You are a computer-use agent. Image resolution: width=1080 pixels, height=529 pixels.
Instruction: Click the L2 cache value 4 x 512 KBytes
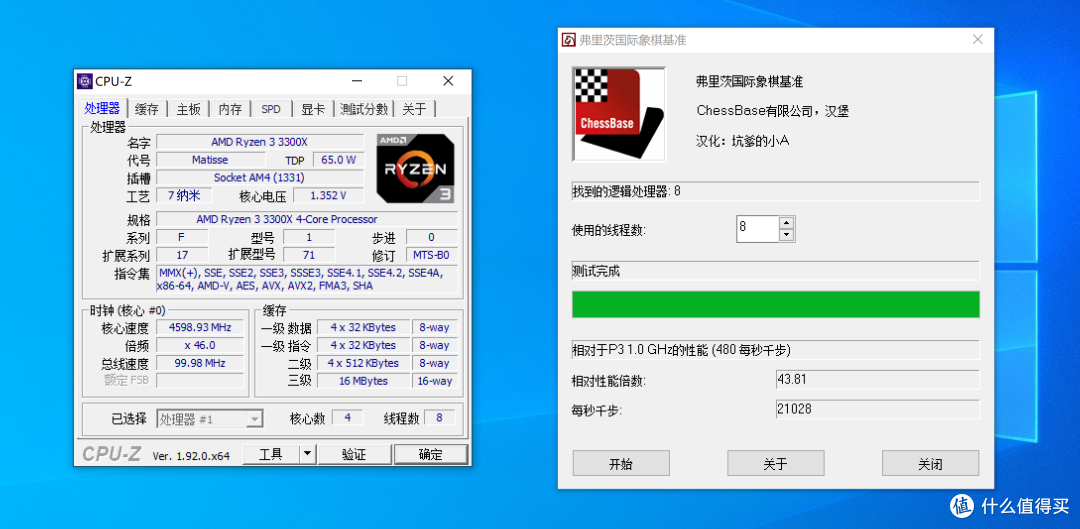[363, 363]
